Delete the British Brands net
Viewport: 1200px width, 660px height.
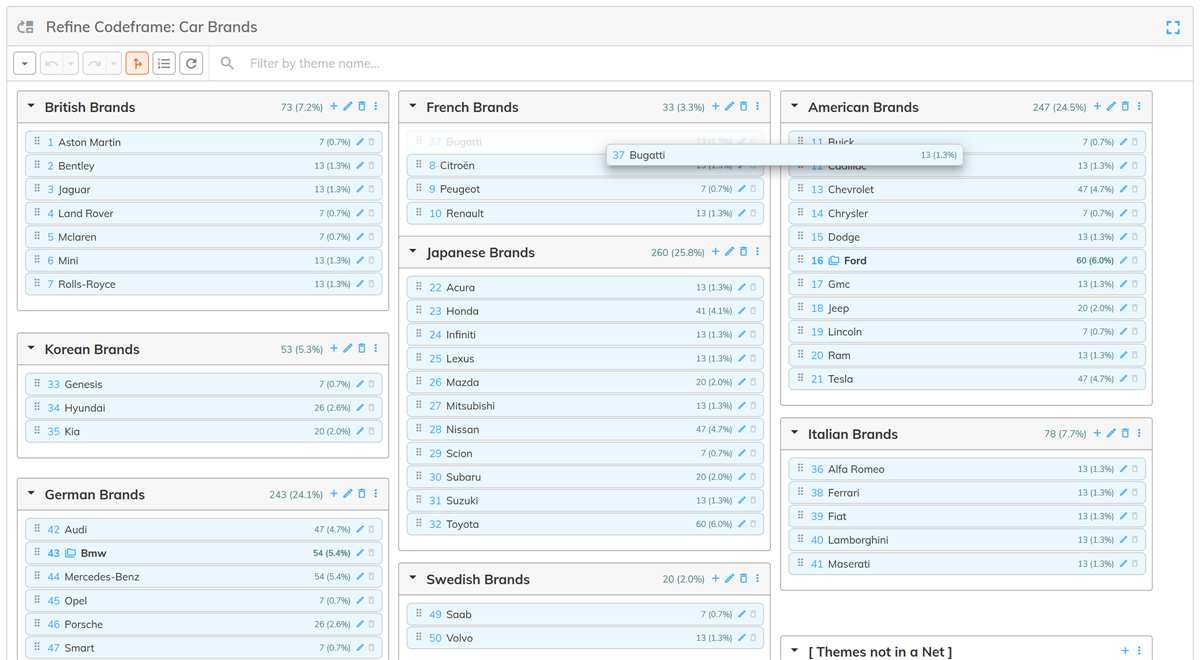pyautogui.click(x=362, y=106)
